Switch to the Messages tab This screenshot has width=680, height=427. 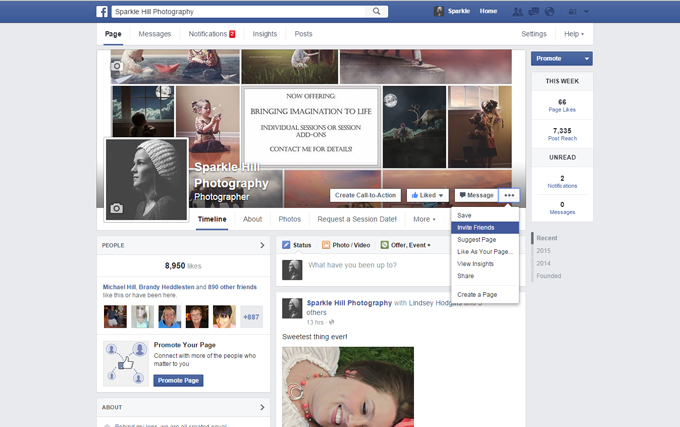coord(155,34)
